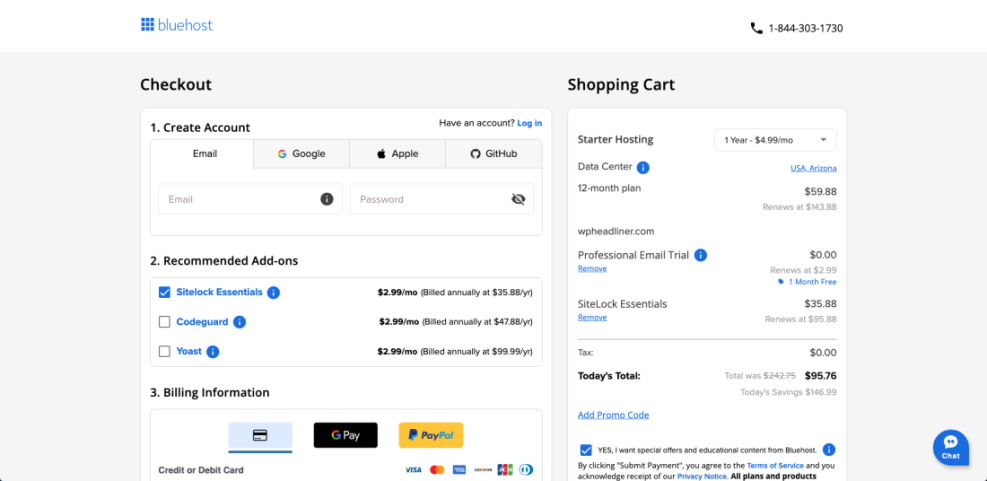Click the Yoast add-on label
This screenshot has width=987, height=481.
(189, 351)
